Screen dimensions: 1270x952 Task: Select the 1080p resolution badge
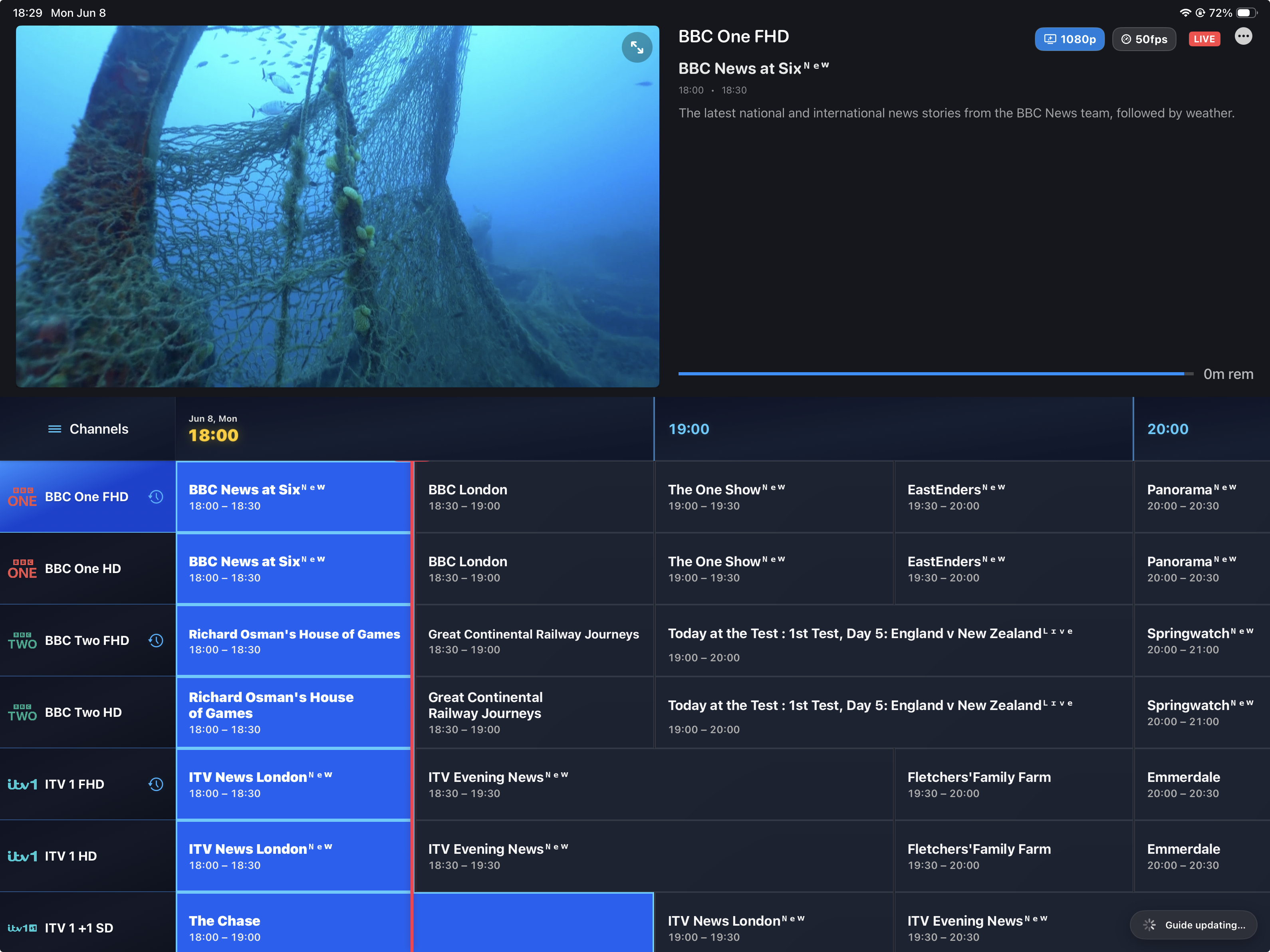[1069, 39]
